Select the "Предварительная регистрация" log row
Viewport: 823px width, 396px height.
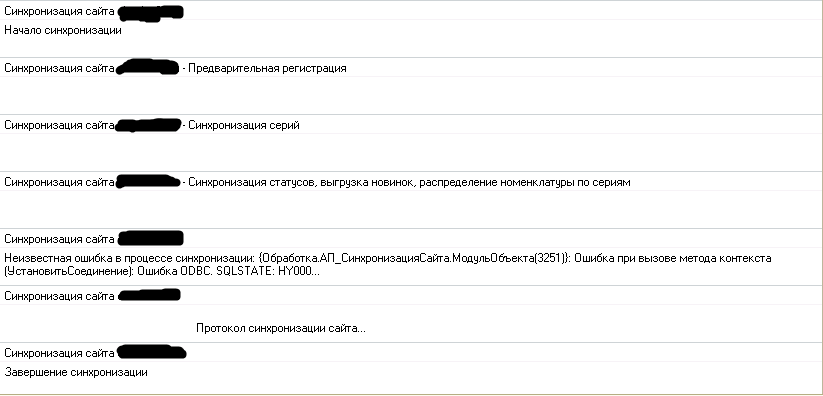coord(411,68)
